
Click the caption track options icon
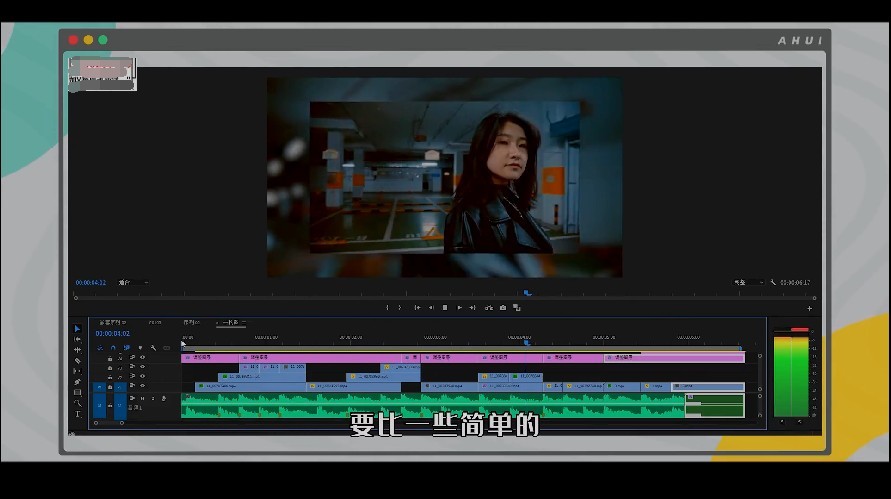[x=166, y=348]
